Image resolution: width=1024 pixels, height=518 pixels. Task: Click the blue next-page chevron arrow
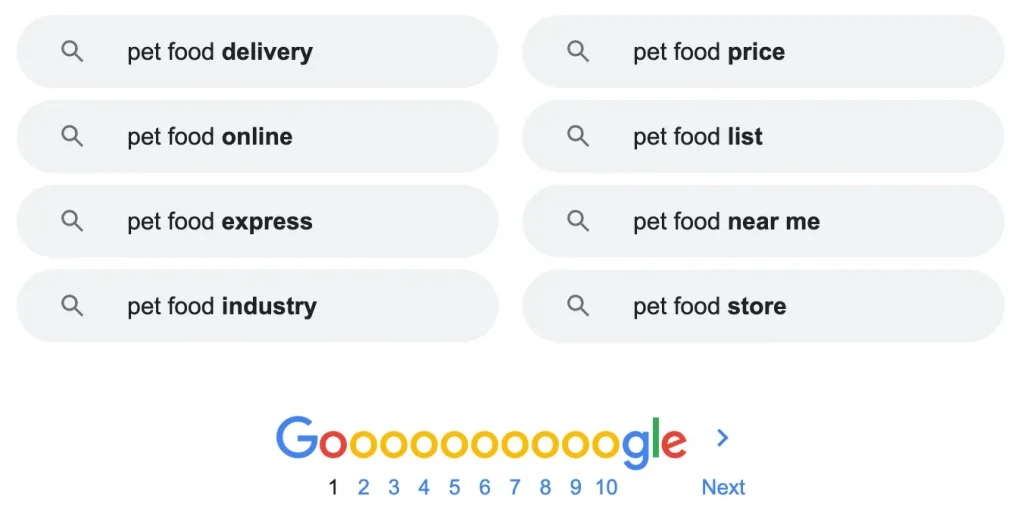(x=722, y=438)
